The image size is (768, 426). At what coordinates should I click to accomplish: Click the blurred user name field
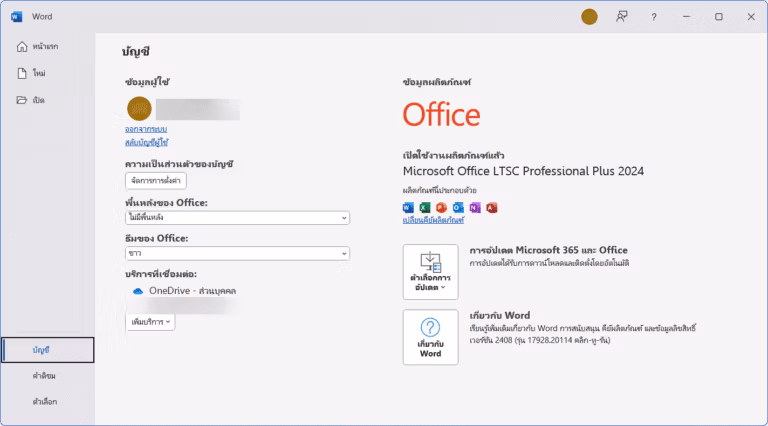(198, 109)
